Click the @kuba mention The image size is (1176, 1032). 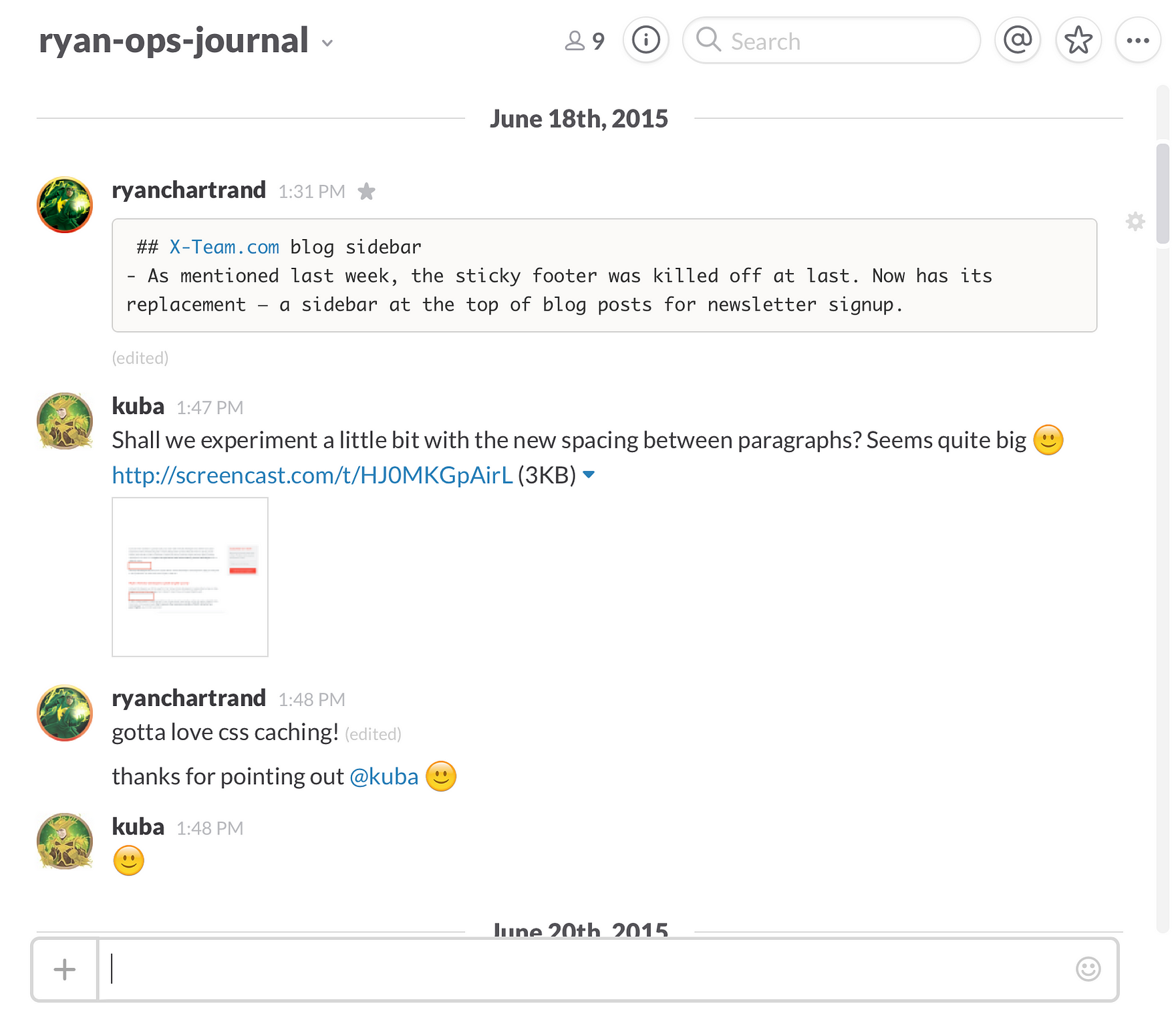tap(384, 776)
